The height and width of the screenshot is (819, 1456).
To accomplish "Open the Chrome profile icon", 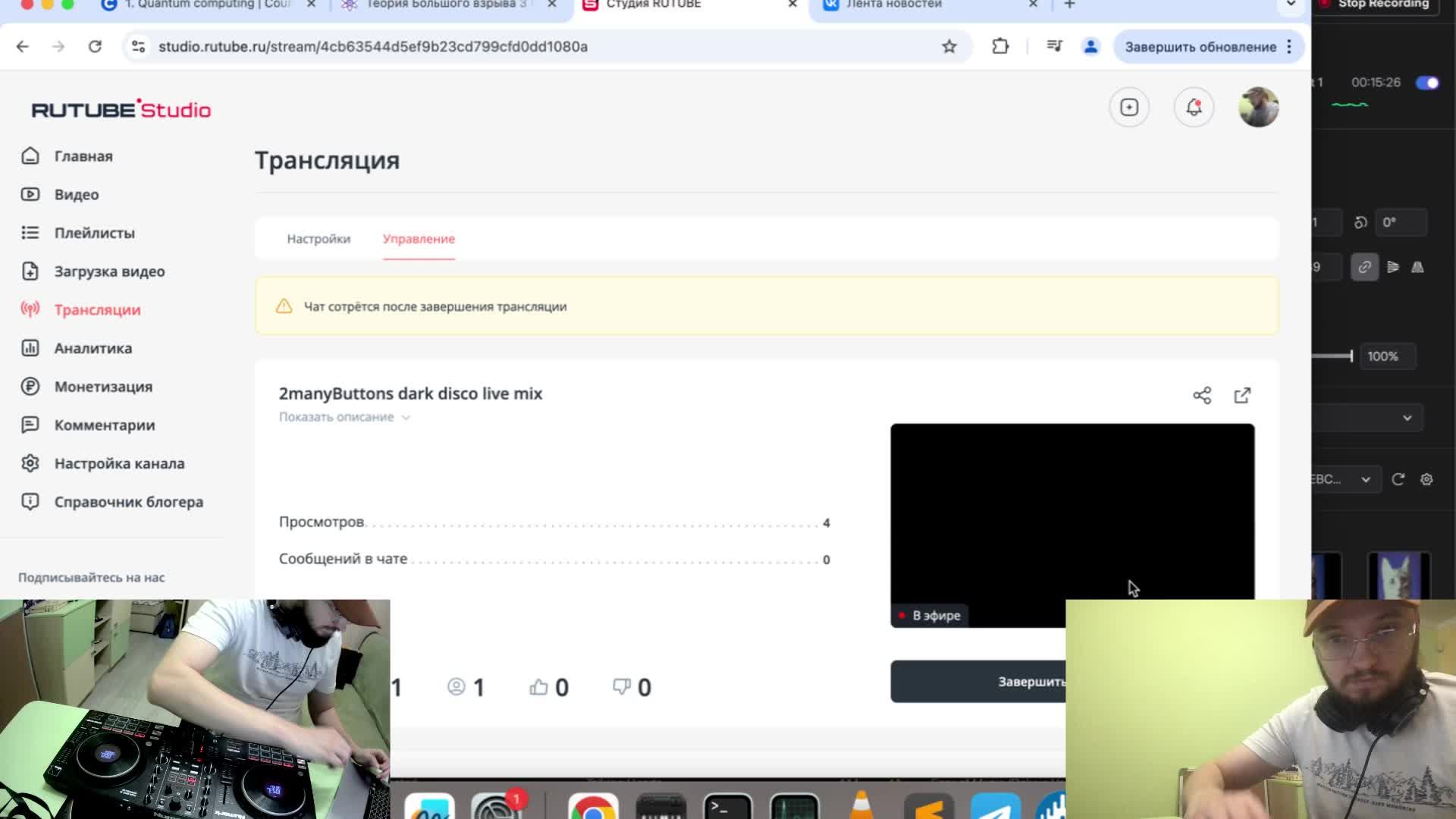I will 1090,46.
